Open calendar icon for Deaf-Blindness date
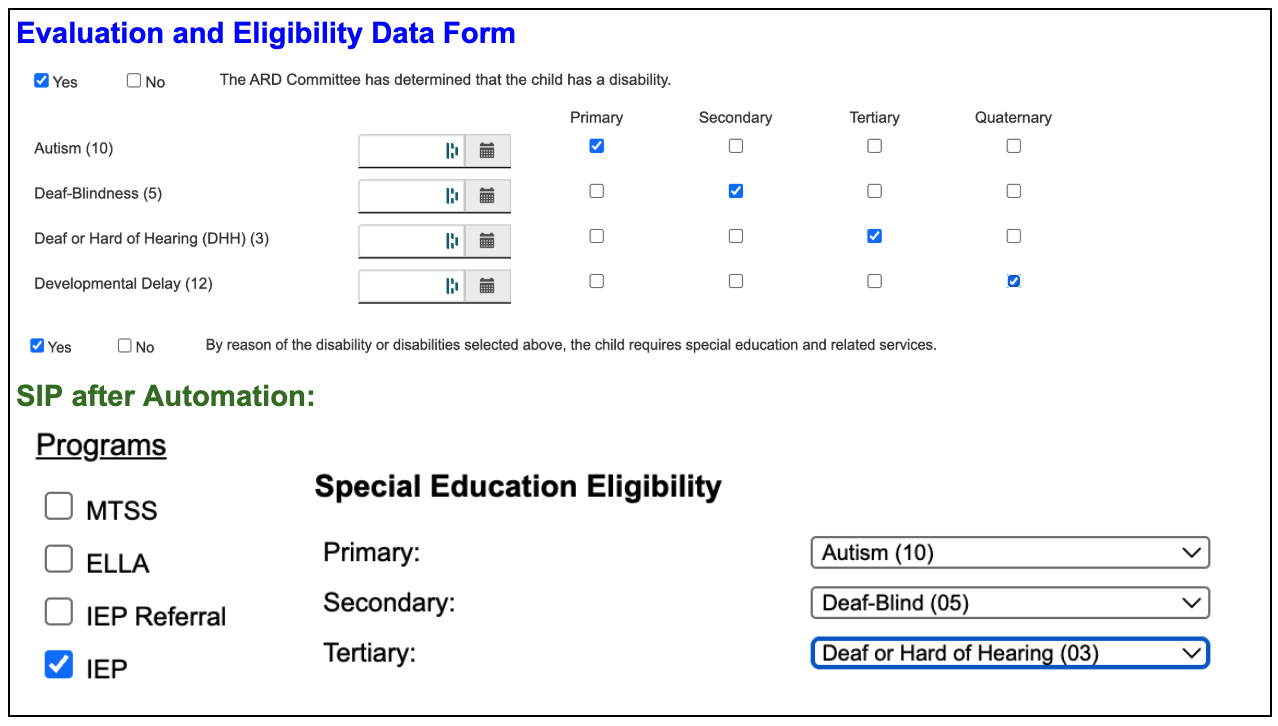The height and width of the screenshot is (726, 1278). [487, 196]
